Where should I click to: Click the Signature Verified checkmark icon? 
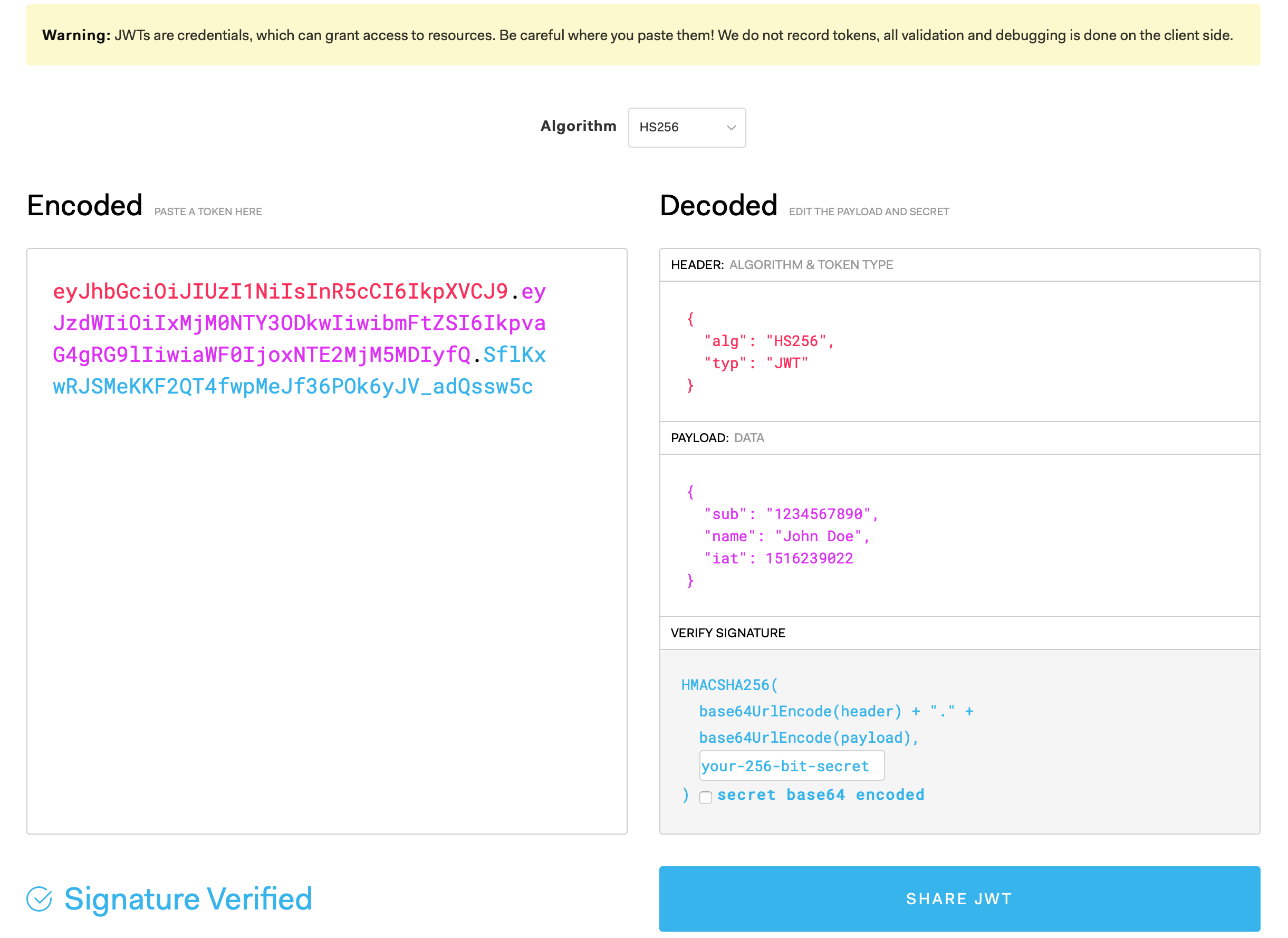tap(39, 898)
